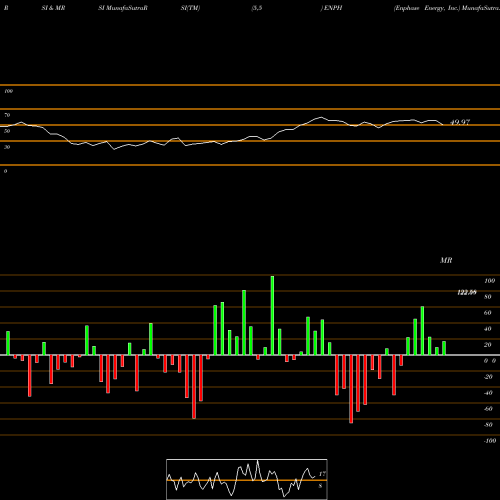Click the -40 label on the MR axis
Image resolution: width=500 pixels, height=500 pixels.
click(x=488, y=393)
